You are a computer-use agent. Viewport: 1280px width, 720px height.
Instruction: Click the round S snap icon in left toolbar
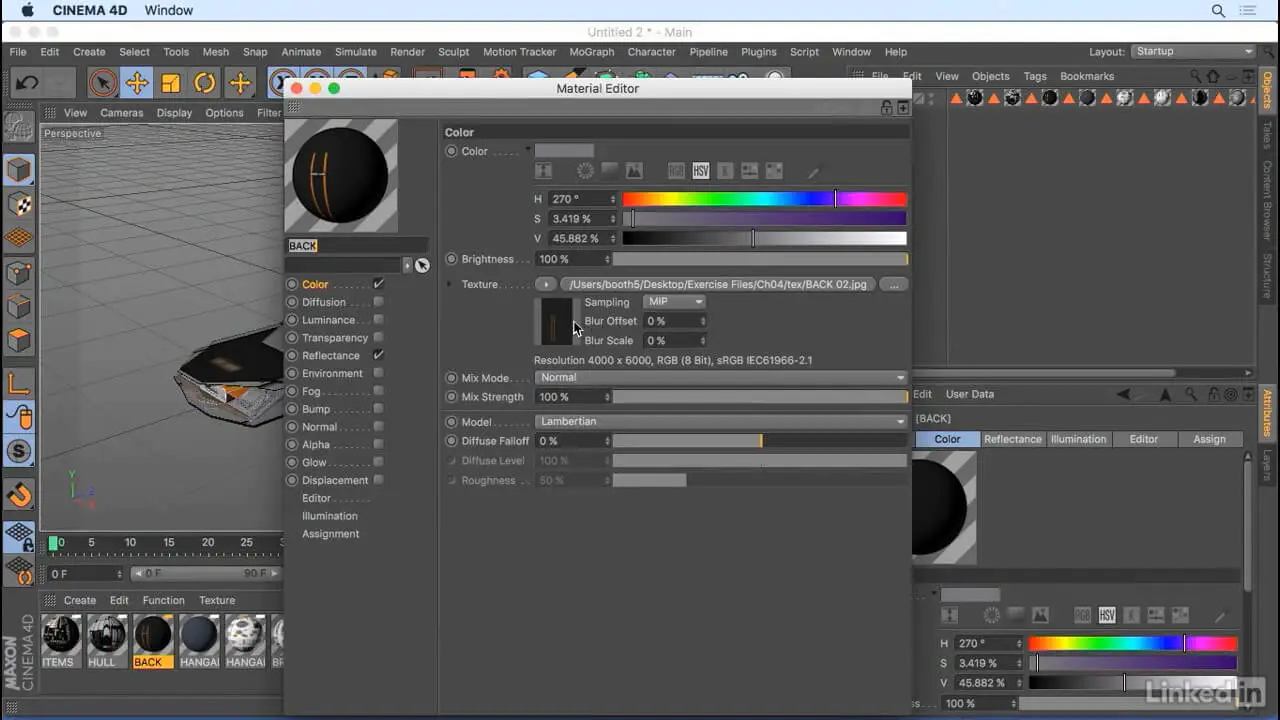click(19, 451)
